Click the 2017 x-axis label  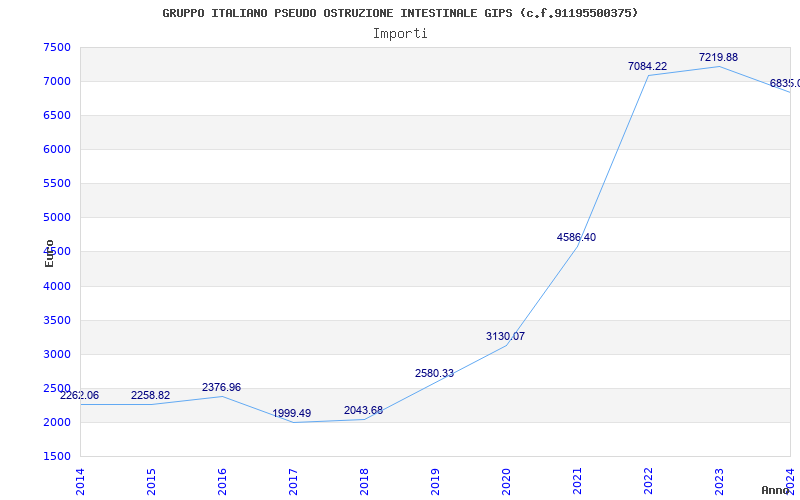293,482
